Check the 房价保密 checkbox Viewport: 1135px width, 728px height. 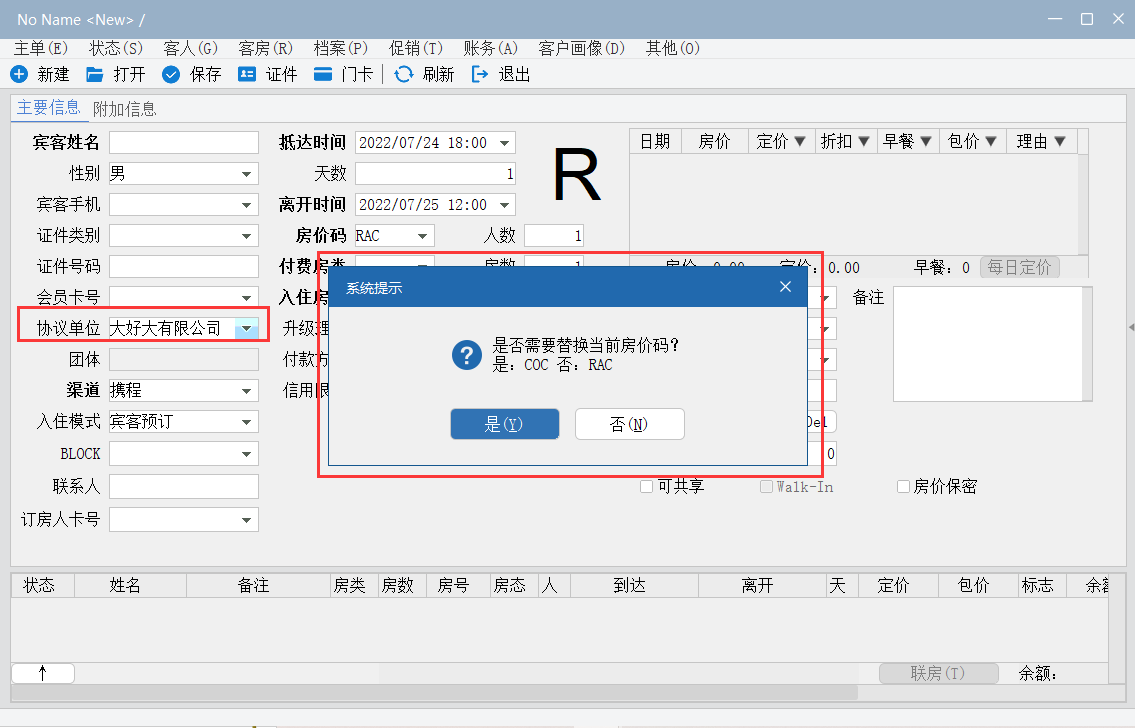pos(903,486)
